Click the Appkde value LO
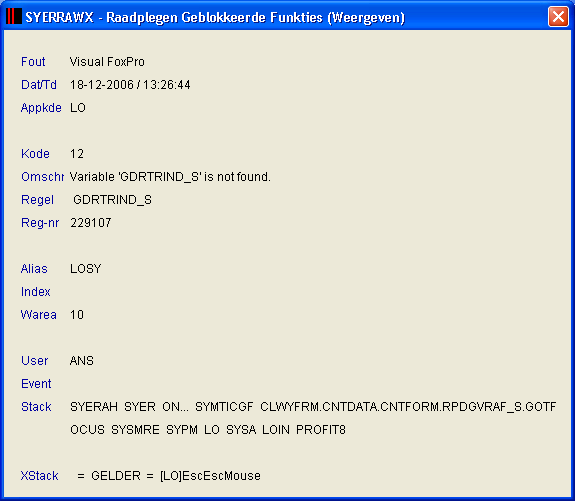This screenshot has height=501, width=575. pos(78,108)
